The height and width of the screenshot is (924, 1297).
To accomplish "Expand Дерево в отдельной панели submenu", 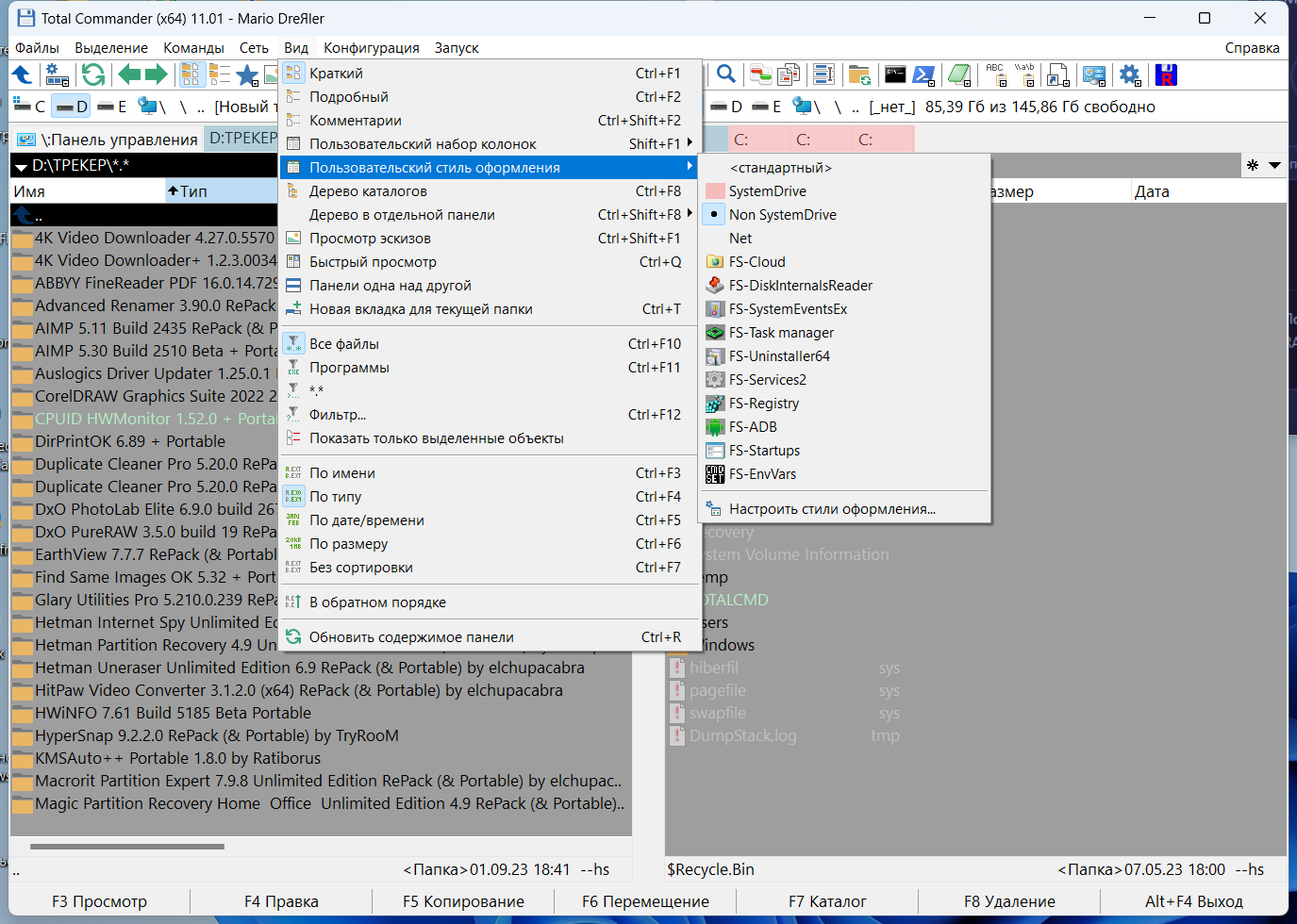I will 492,214.
